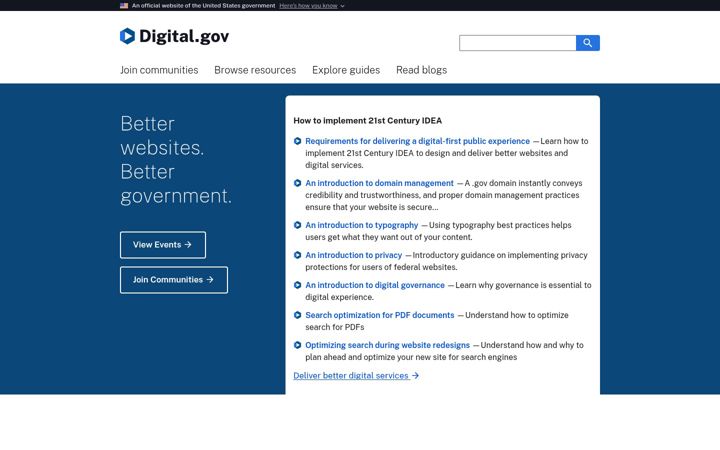This screenshot has height=450, width=720.
Task: Open Requirements for delivering digital-first public experience
Action: pyautogui.click(x=417, y=141)
